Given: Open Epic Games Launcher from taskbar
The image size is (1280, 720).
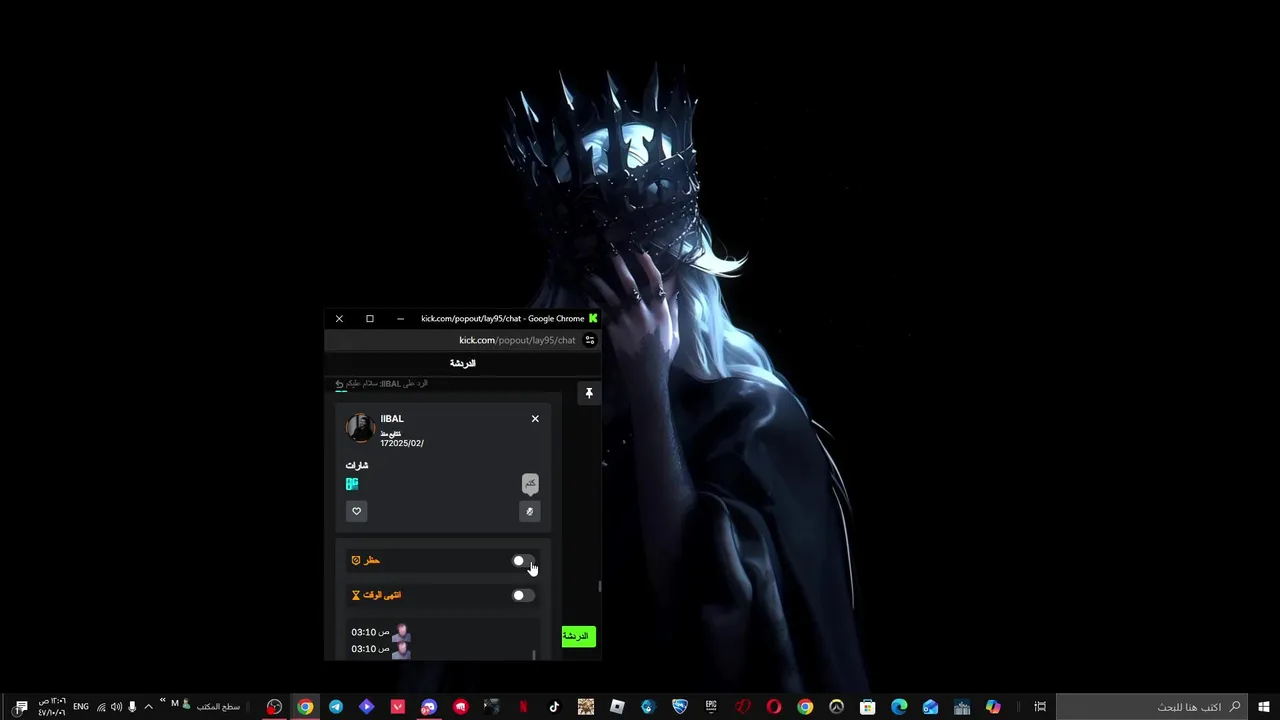Looking at the screenshot, I should pos(711,707).
